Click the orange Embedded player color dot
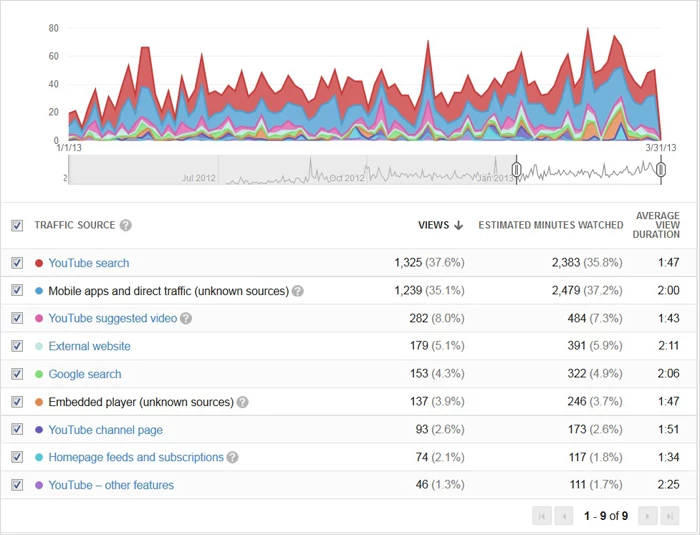 pyautogui.click(x=39, y=402)
